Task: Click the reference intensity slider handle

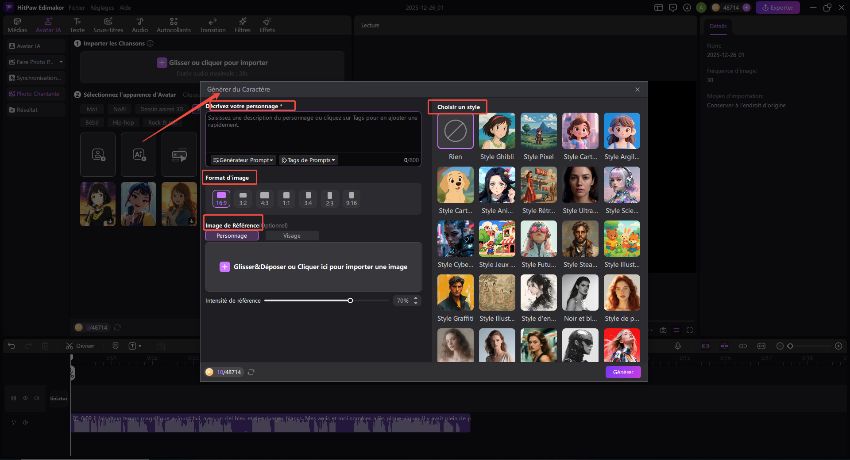Action: click(350, 300)
